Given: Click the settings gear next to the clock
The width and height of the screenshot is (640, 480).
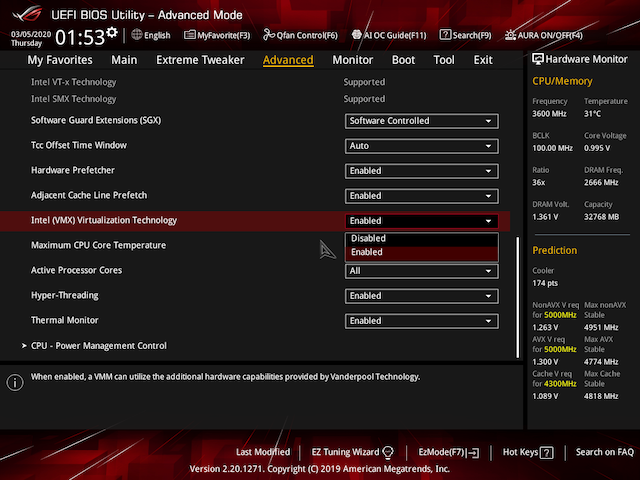Looking at the screenshot, I should coord(112,32).
